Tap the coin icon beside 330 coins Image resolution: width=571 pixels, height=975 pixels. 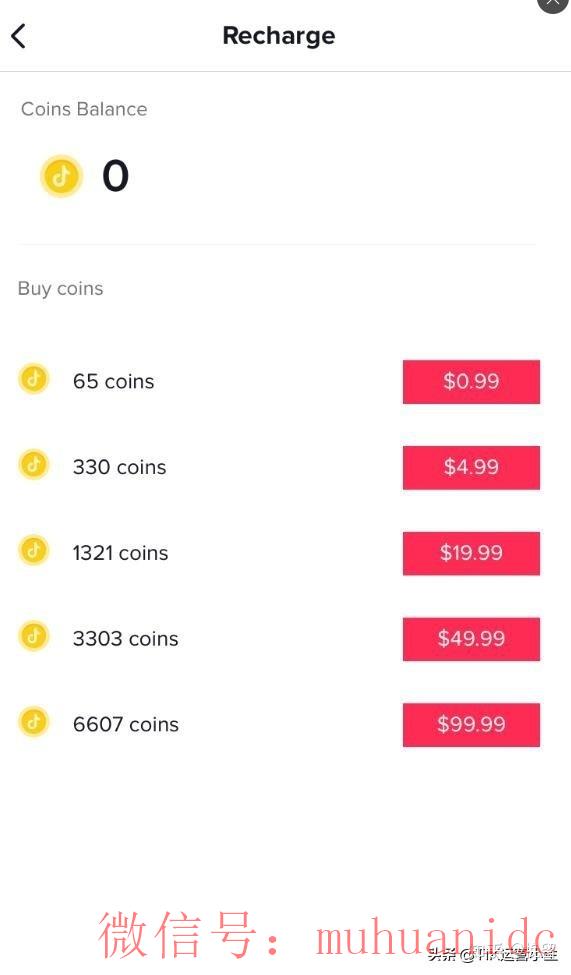tap(34, 464)
